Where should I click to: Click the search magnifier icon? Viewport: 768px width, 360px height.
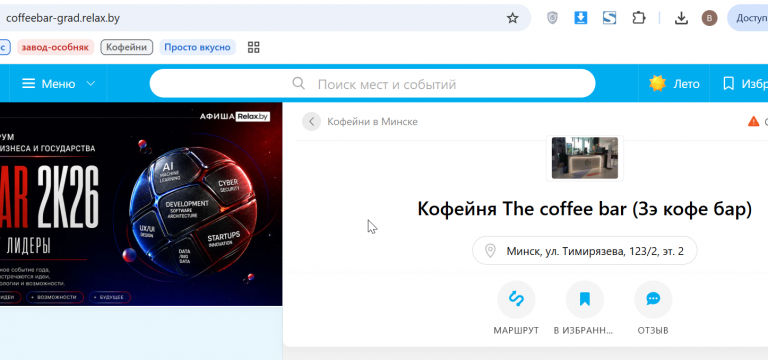click(x=298, y=83)
